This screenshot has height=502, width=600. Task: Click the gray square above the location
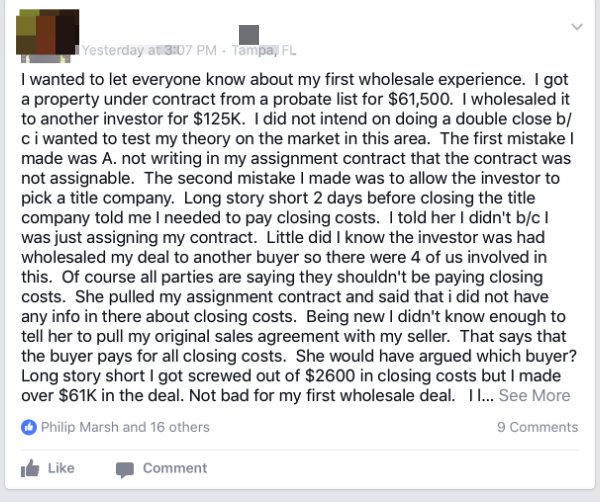coord(249,34)
